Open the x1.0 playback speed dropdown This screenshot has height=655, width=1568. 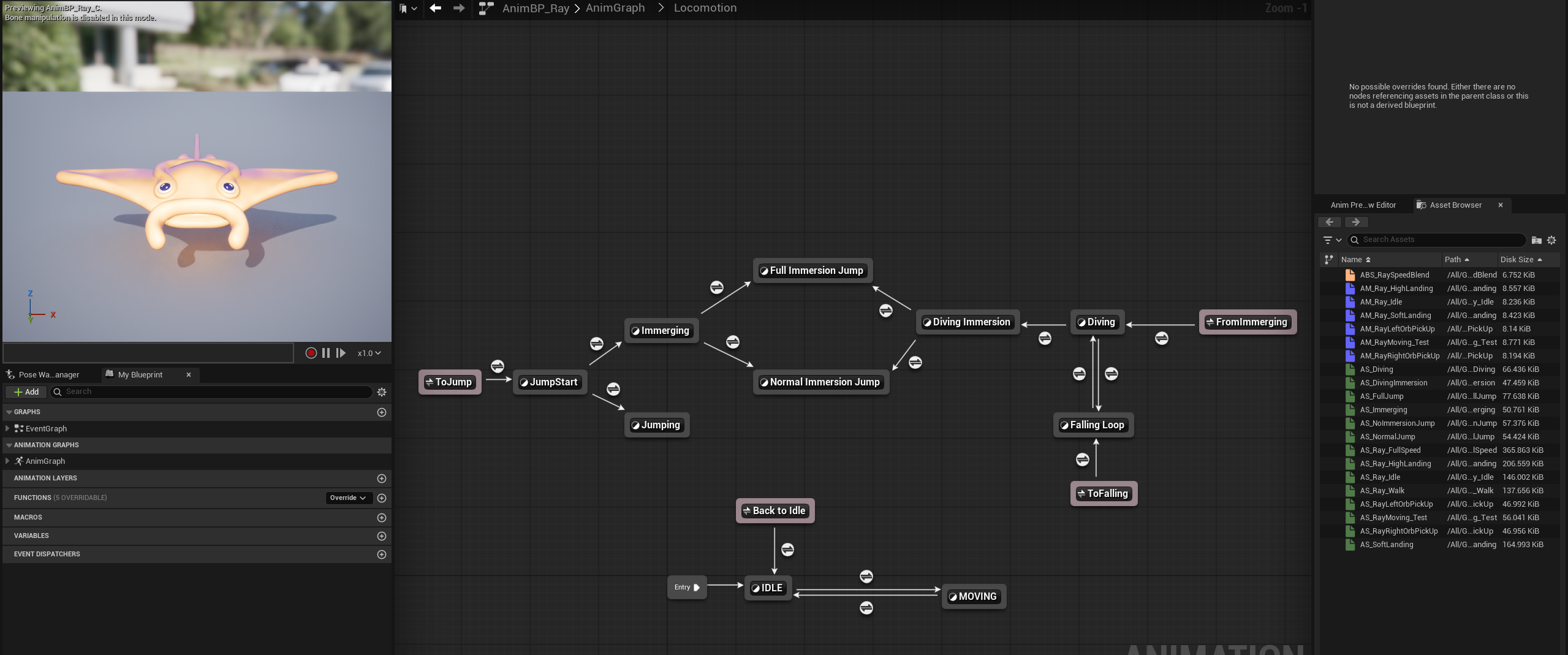pyautogui.click(x=369, y=353)
